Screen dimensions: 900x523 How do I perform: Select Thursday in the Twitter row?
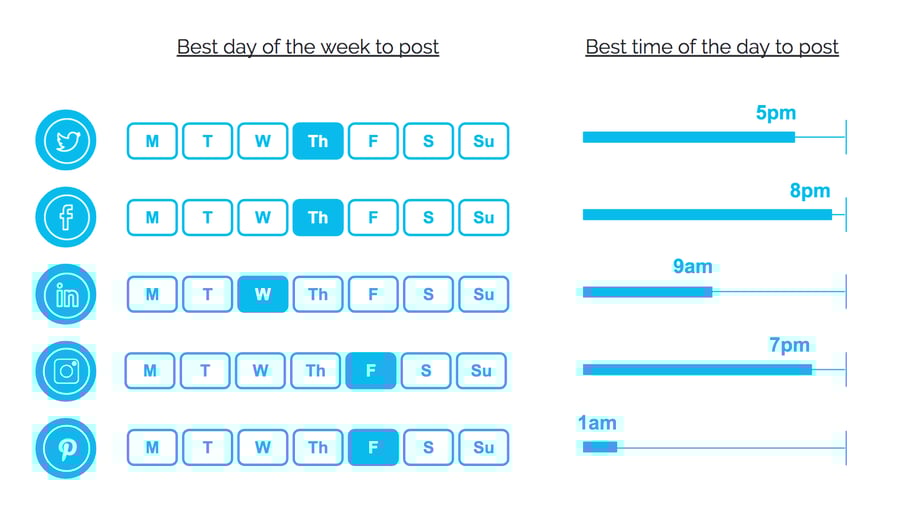(x=318, y=142)
